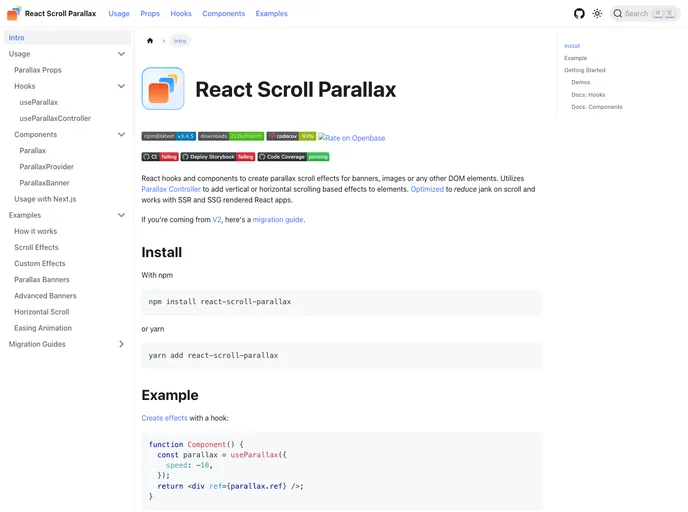Open useParallax sidebar page
The width and height of the screenshot is (688, 512).
pyautogui.click(x=39, y=102)
